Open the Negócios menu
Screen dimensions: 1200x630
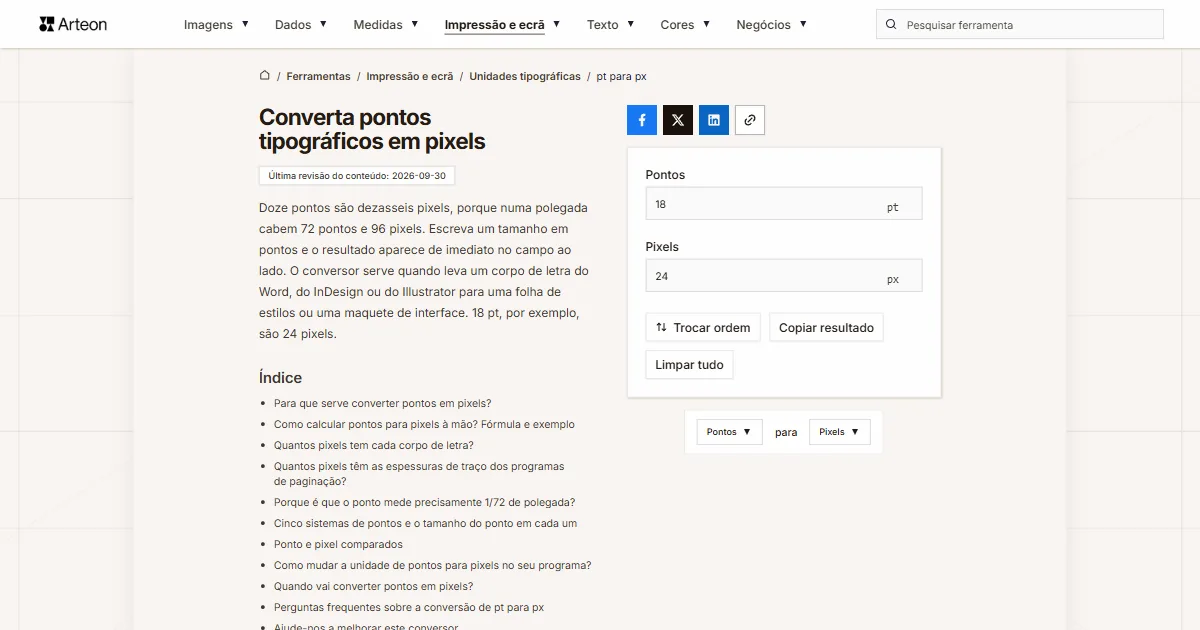click(x=771, y=25)
